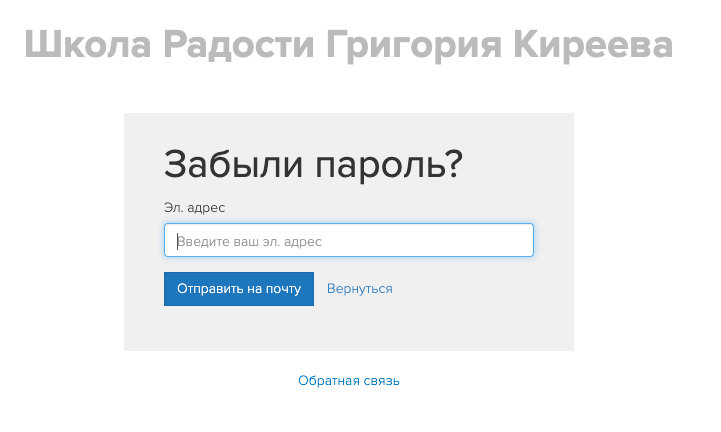Focus the 'Введите ваш эл. адрес' placeholder box
This screenshot has width=721, height=432.
(x=348, y=240)
